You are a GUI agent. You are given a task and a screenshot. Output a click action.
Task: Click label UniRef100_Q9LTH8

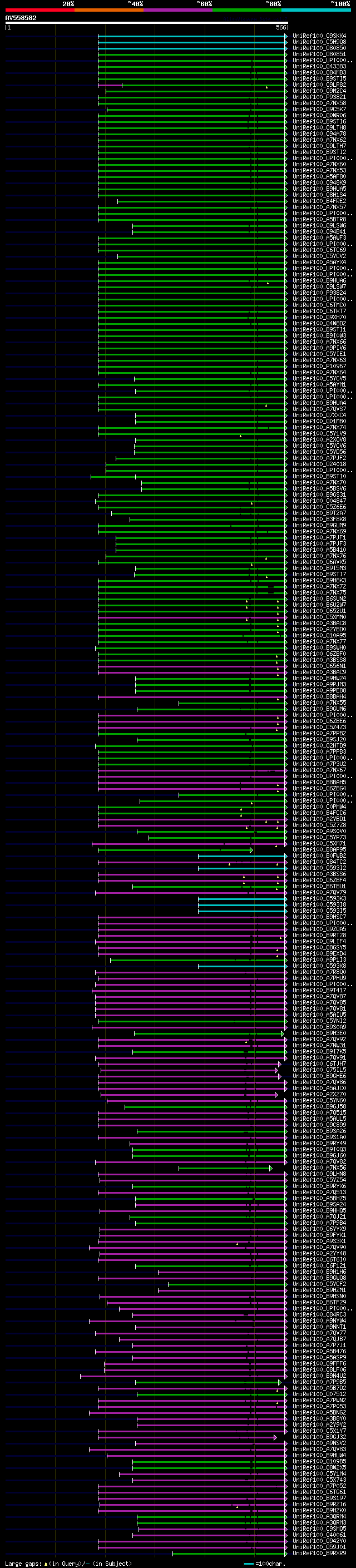319,128
